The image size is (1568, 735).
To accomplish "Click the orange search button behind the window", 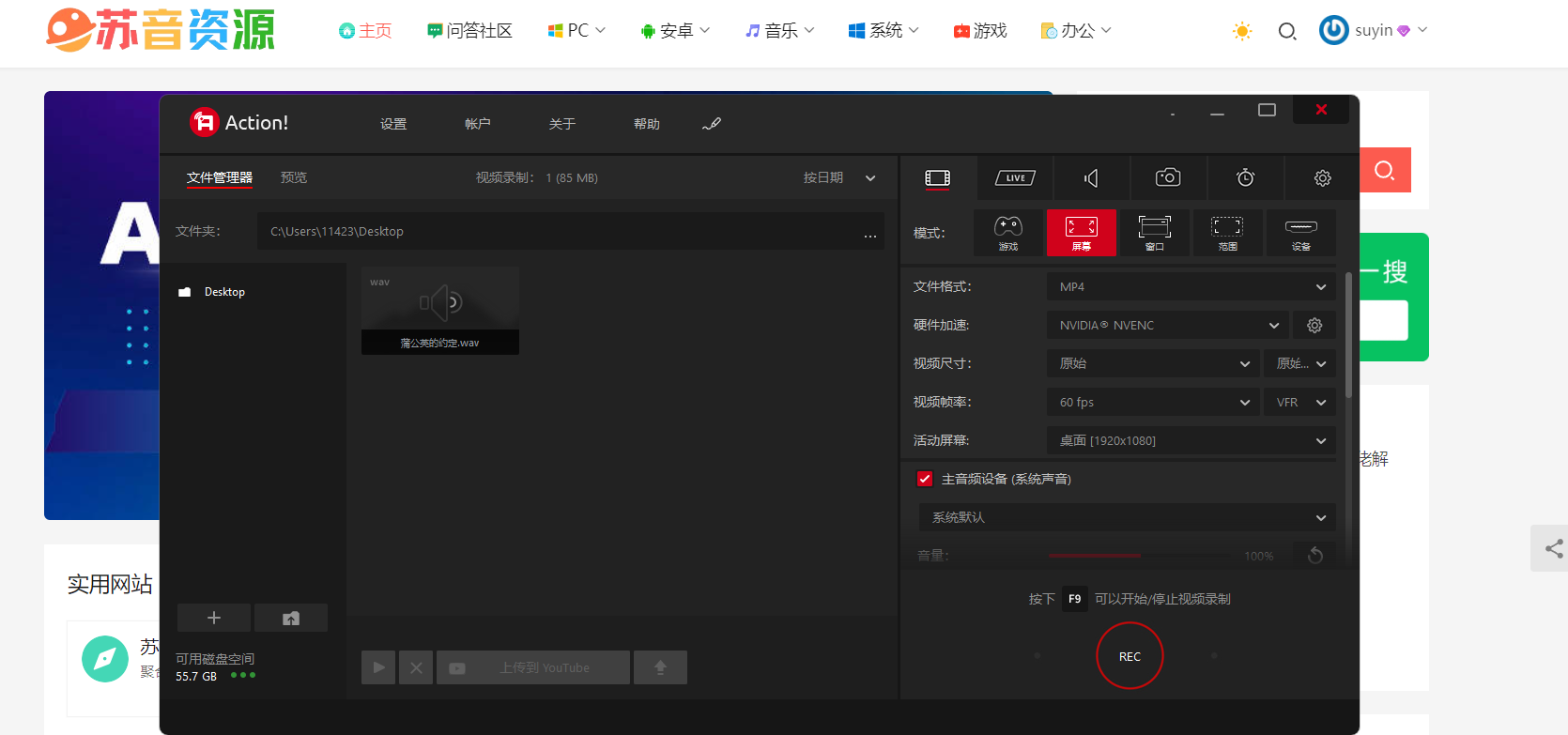I will [x=1385, y=170].
